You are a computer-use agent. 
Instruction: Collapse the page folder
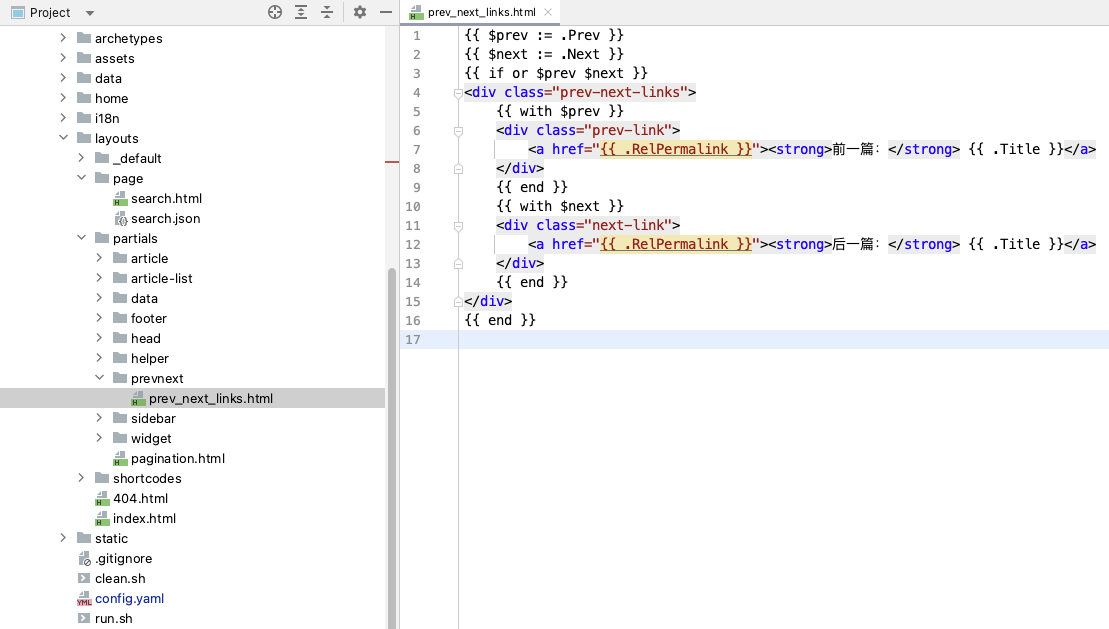pos(81,178)
